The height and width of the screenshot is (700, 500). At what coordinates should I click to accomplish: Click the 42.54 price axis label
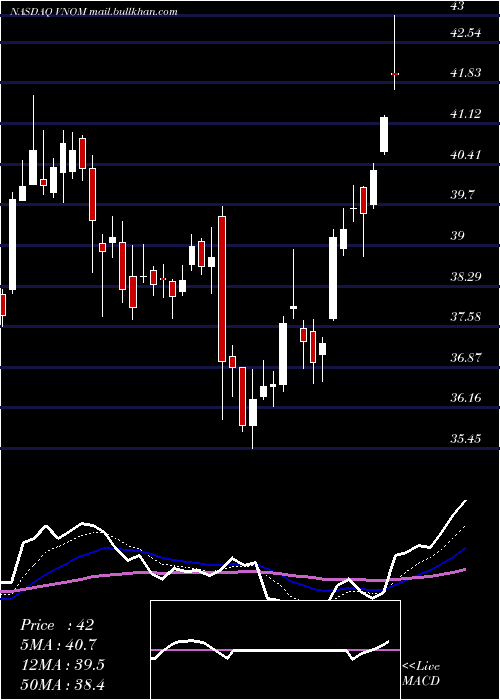click(x=466, y=33)
